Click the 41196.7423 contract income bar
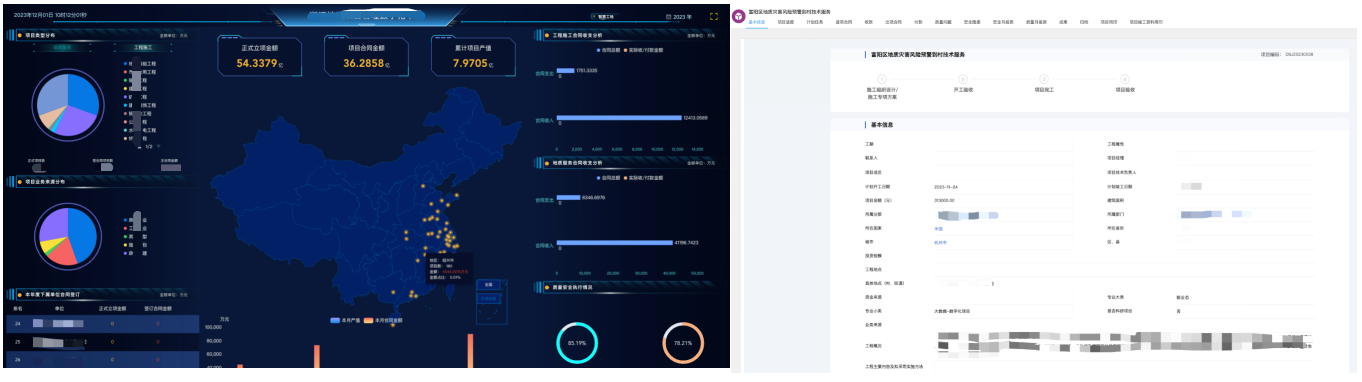1362x382 pixels. click(615, 243)
